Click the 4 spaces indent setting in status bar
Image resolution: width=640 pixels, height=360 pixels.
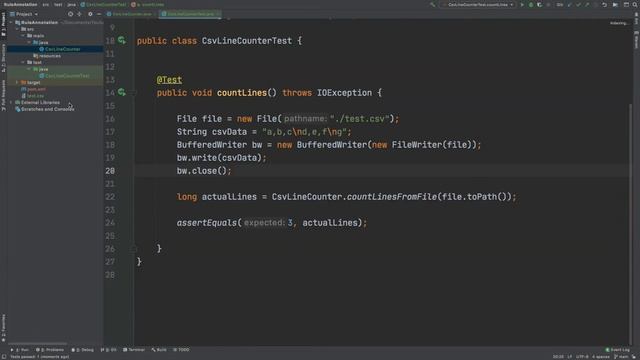pos(601,357)
